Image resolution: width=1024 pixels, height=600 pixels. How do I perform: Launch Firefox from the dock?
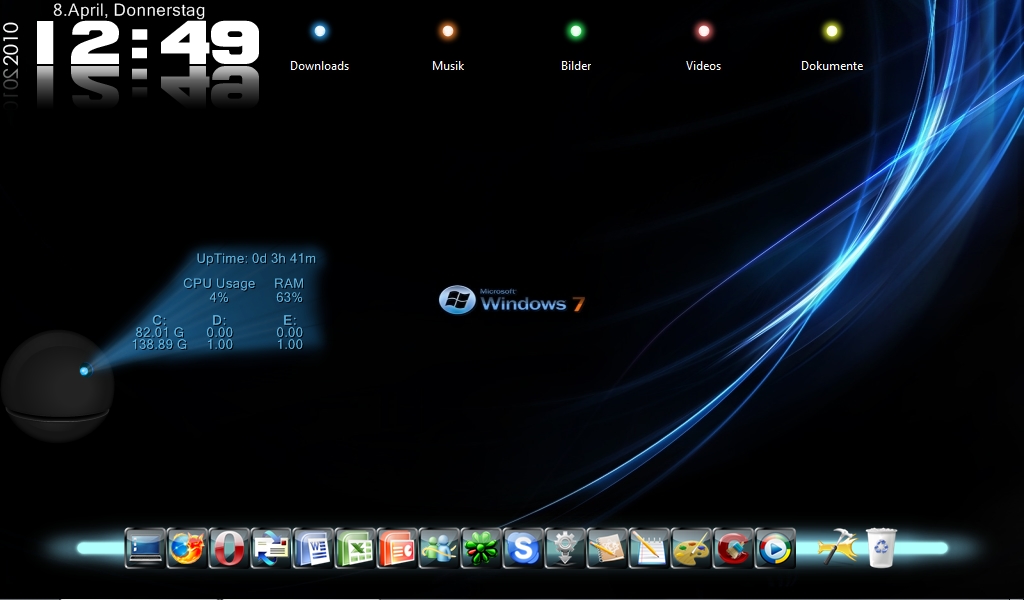[187, 548]
